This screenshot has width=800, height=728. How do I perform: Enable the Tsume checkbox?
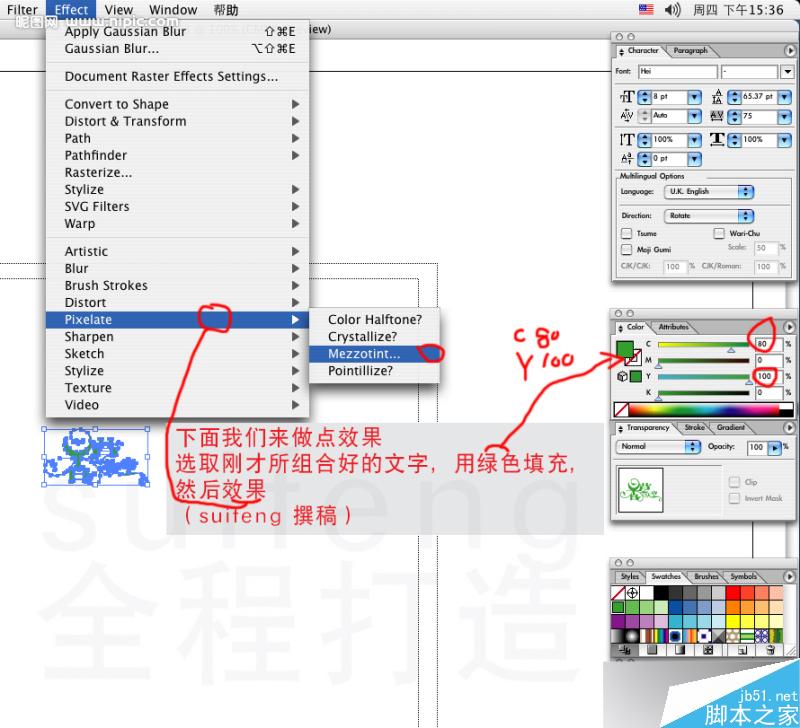627,233
